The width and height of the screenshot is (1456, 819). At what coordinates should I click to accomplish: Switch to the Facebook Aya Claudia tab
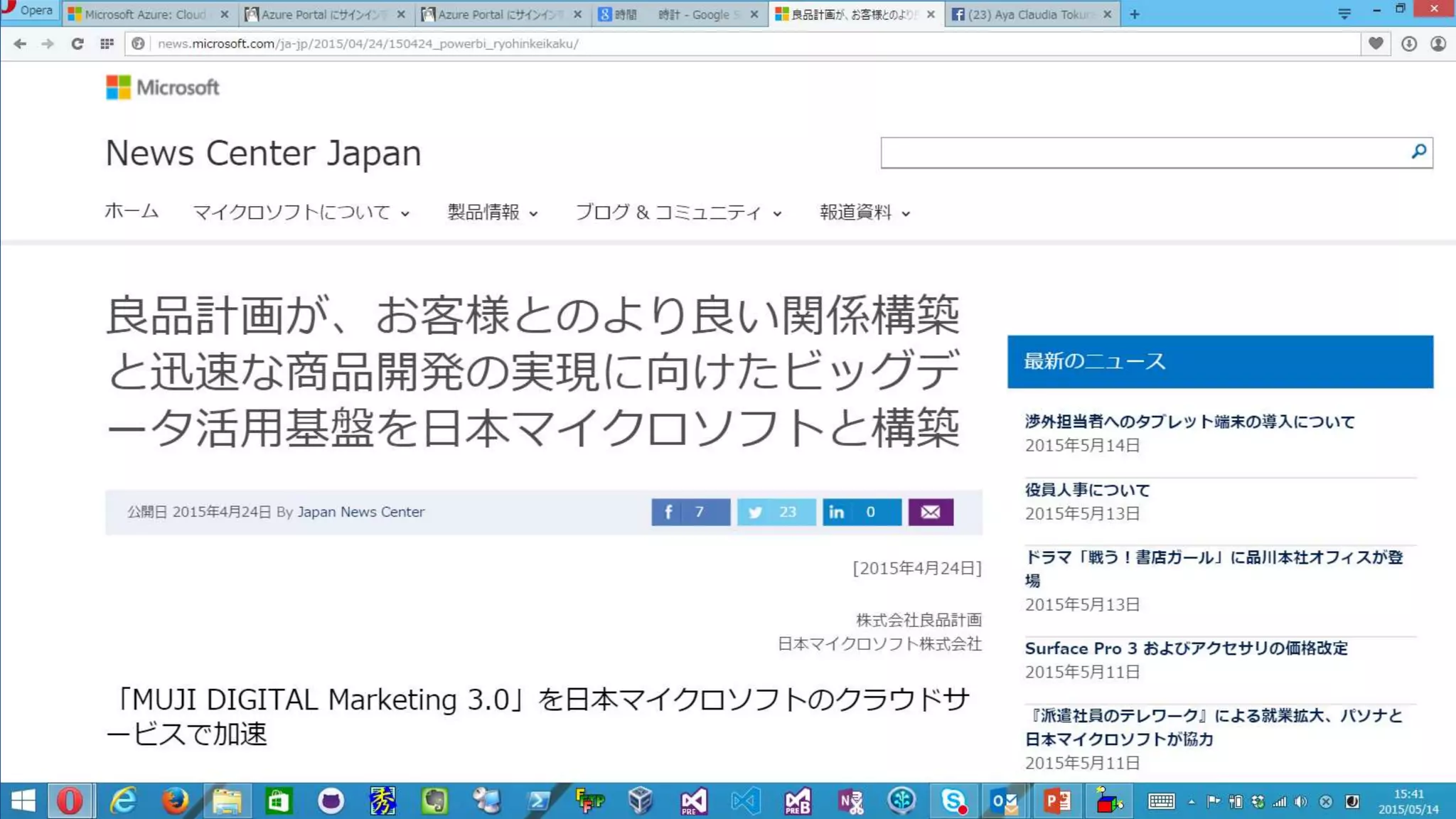pyautogui.click(x=1029, y=14)
